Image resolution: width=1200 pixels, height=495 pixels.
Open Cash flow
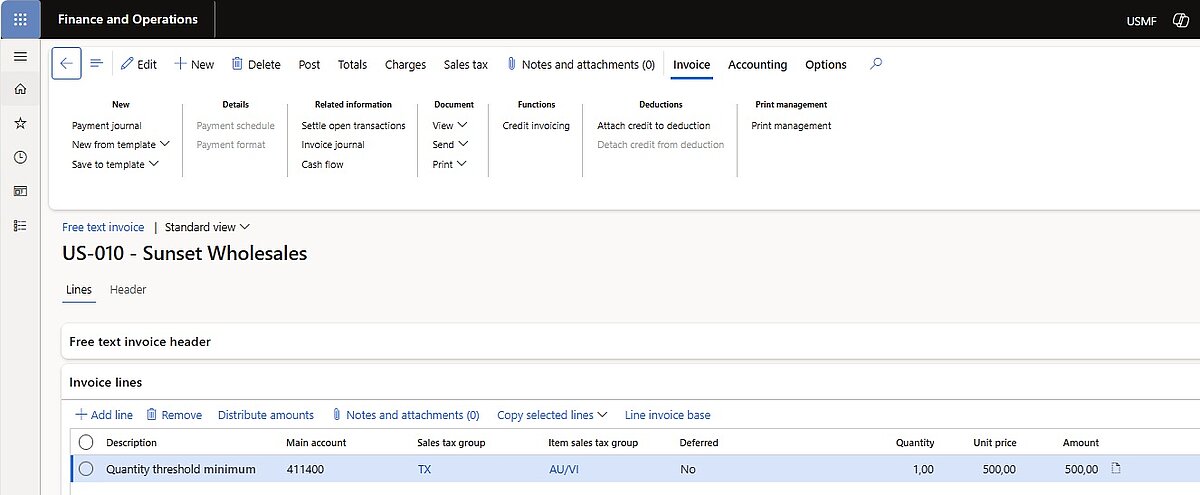322,164
